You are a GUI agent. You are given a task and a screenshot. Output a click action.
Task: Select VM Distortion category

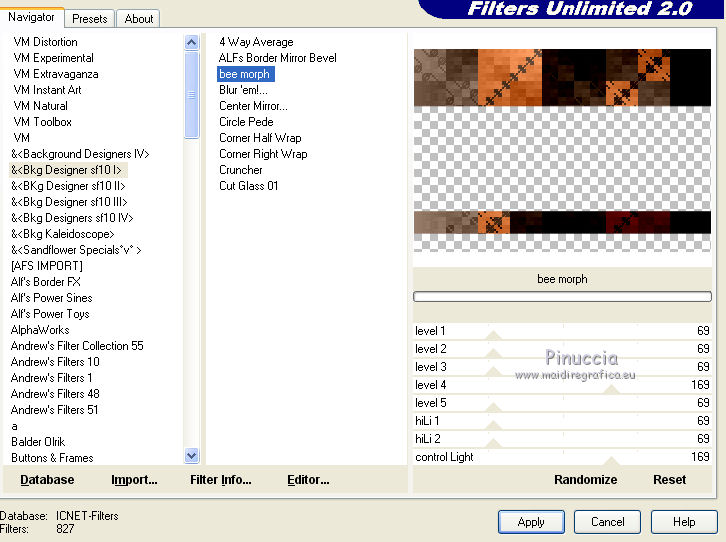coord(45,42)
